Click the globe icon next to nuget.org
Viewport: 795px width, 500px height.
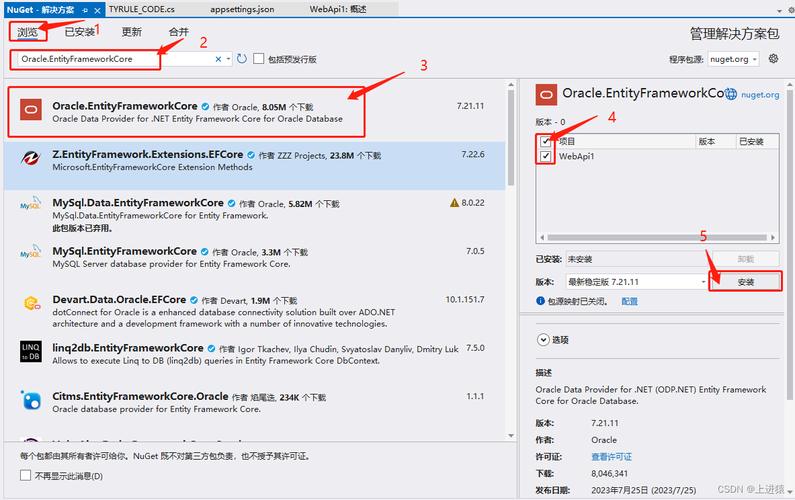point(731,94)
